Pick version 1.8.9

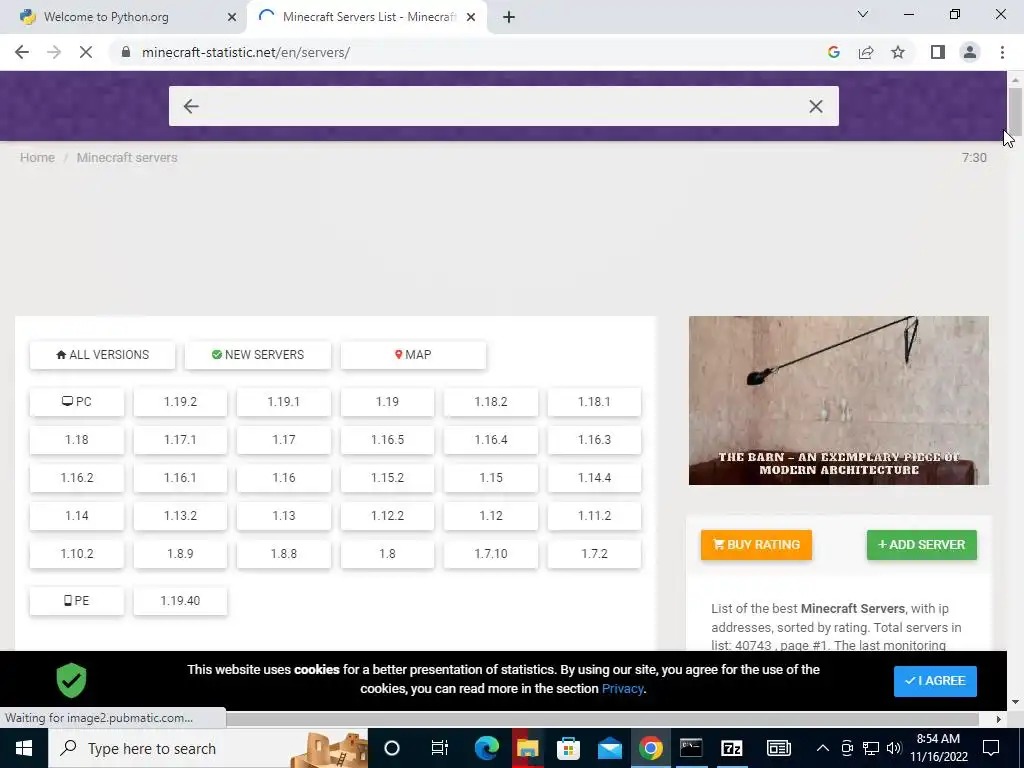180,553
